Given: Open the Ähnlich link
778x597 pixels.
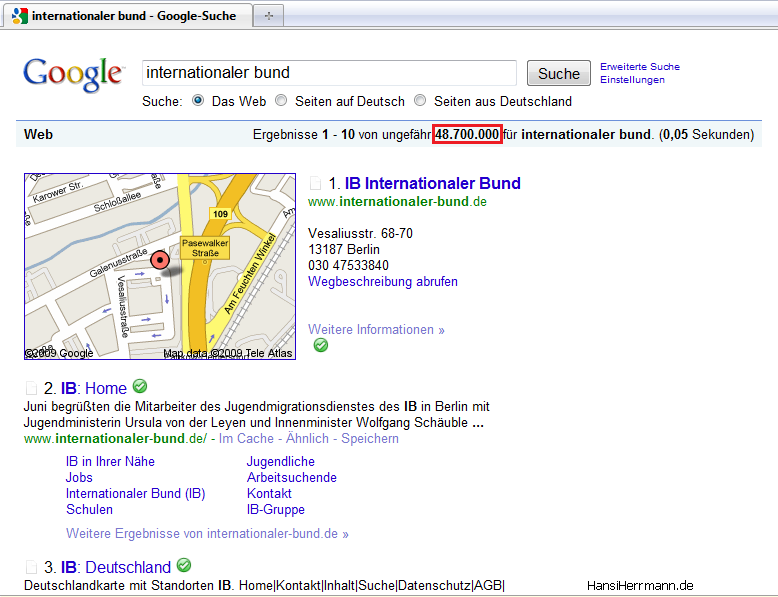Looking at the screenshot, I should 307,439.
